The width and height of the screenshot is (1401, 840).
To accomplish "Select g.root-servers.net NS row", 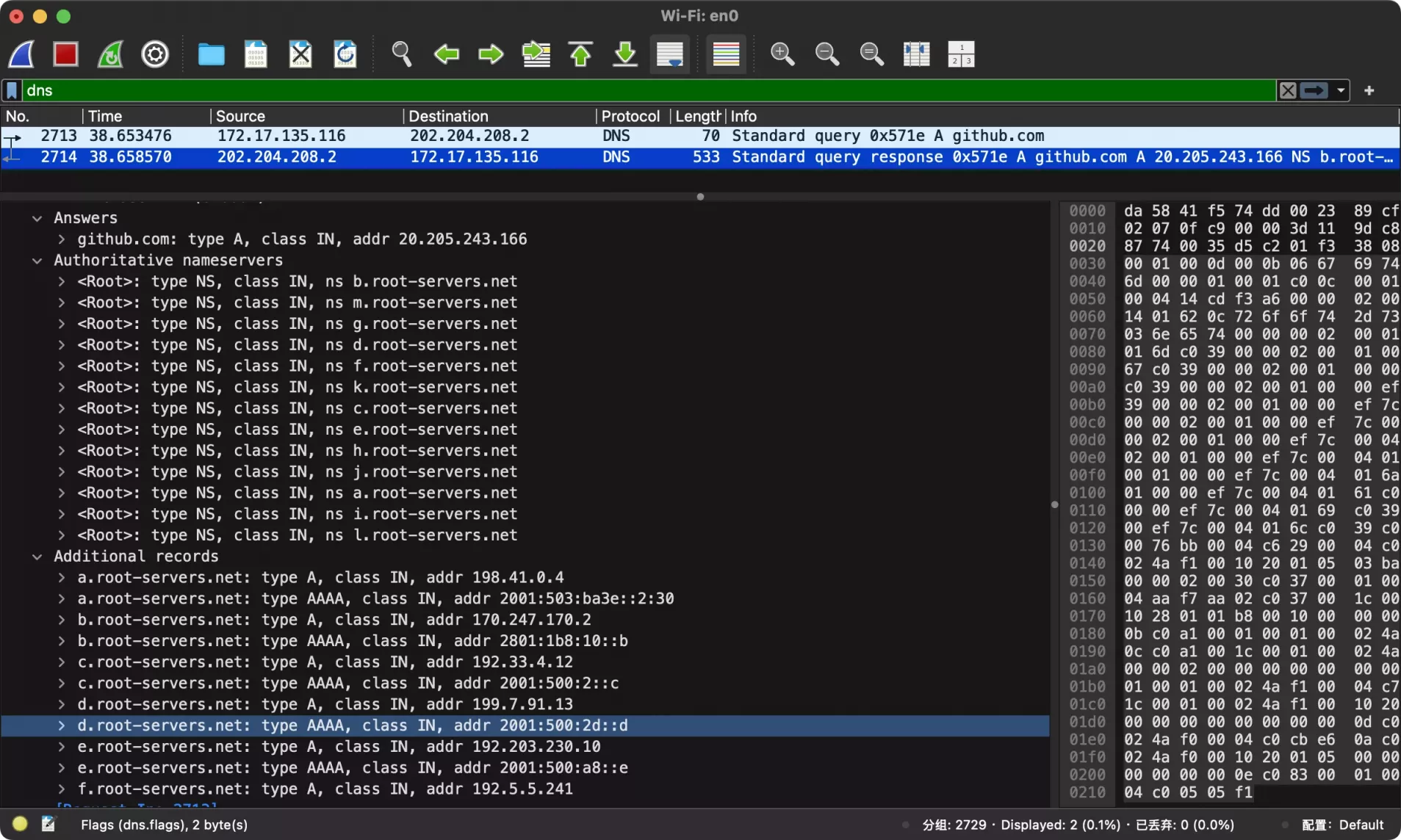I will click(x=525, y=324).
